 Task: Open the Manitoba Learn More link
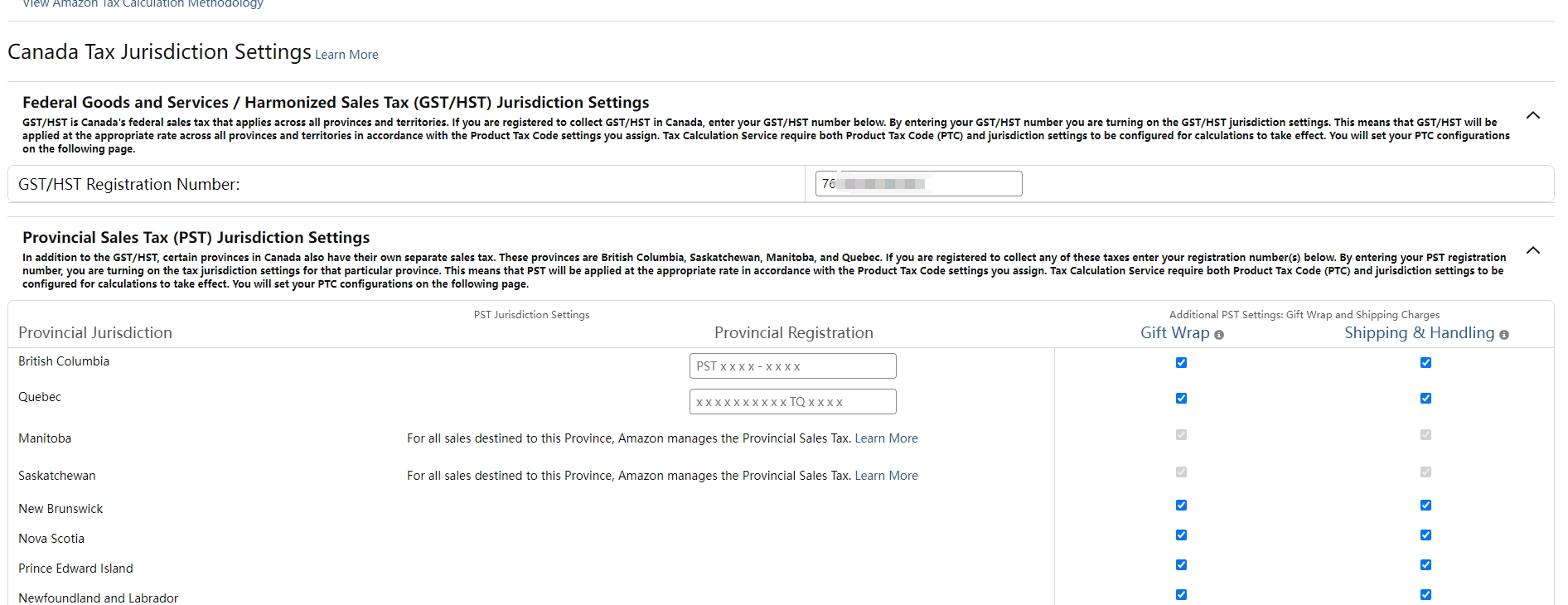click(886, 438)
